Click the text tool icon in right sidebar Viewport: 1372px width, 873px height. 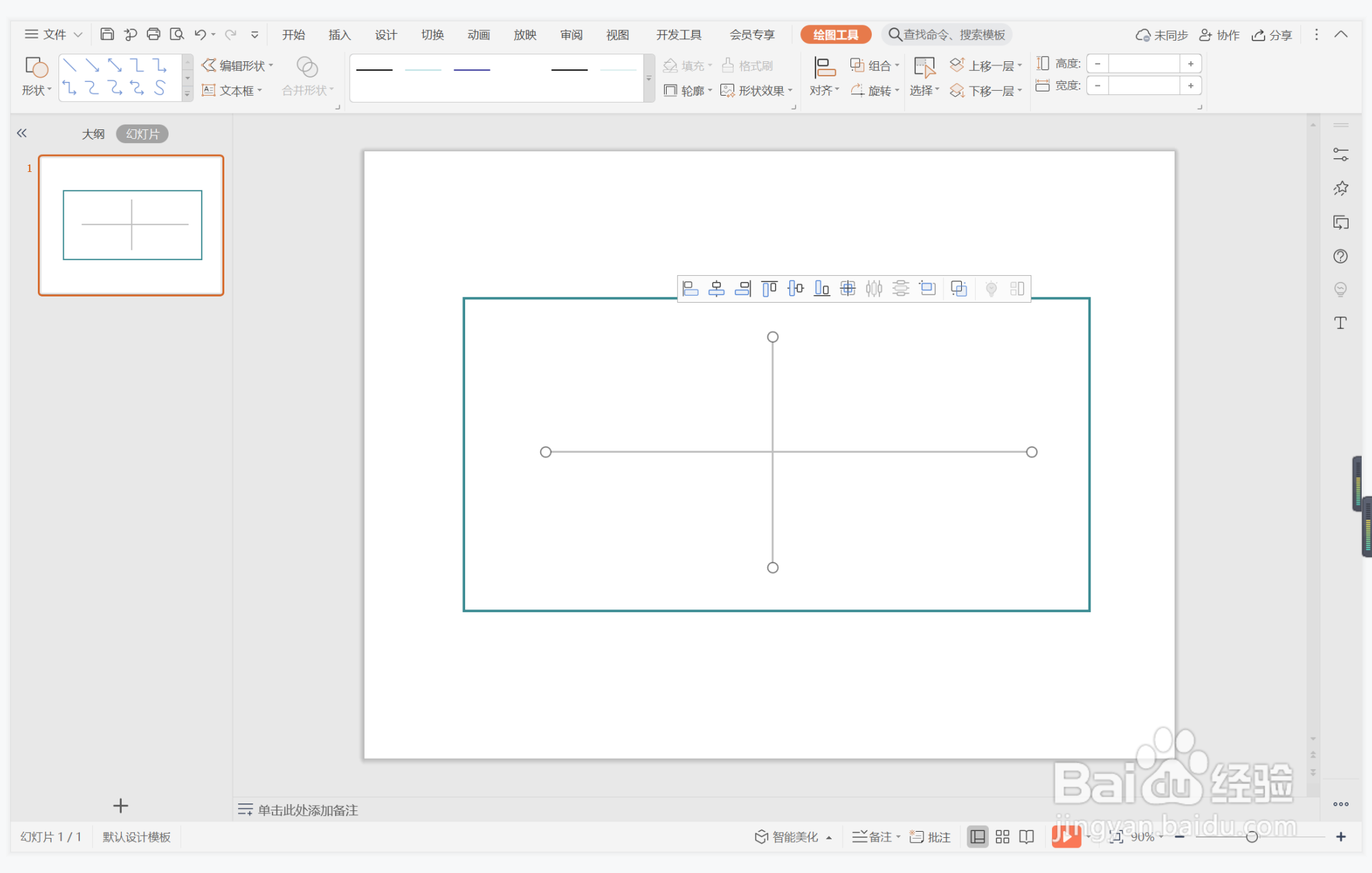[1340, 323]
